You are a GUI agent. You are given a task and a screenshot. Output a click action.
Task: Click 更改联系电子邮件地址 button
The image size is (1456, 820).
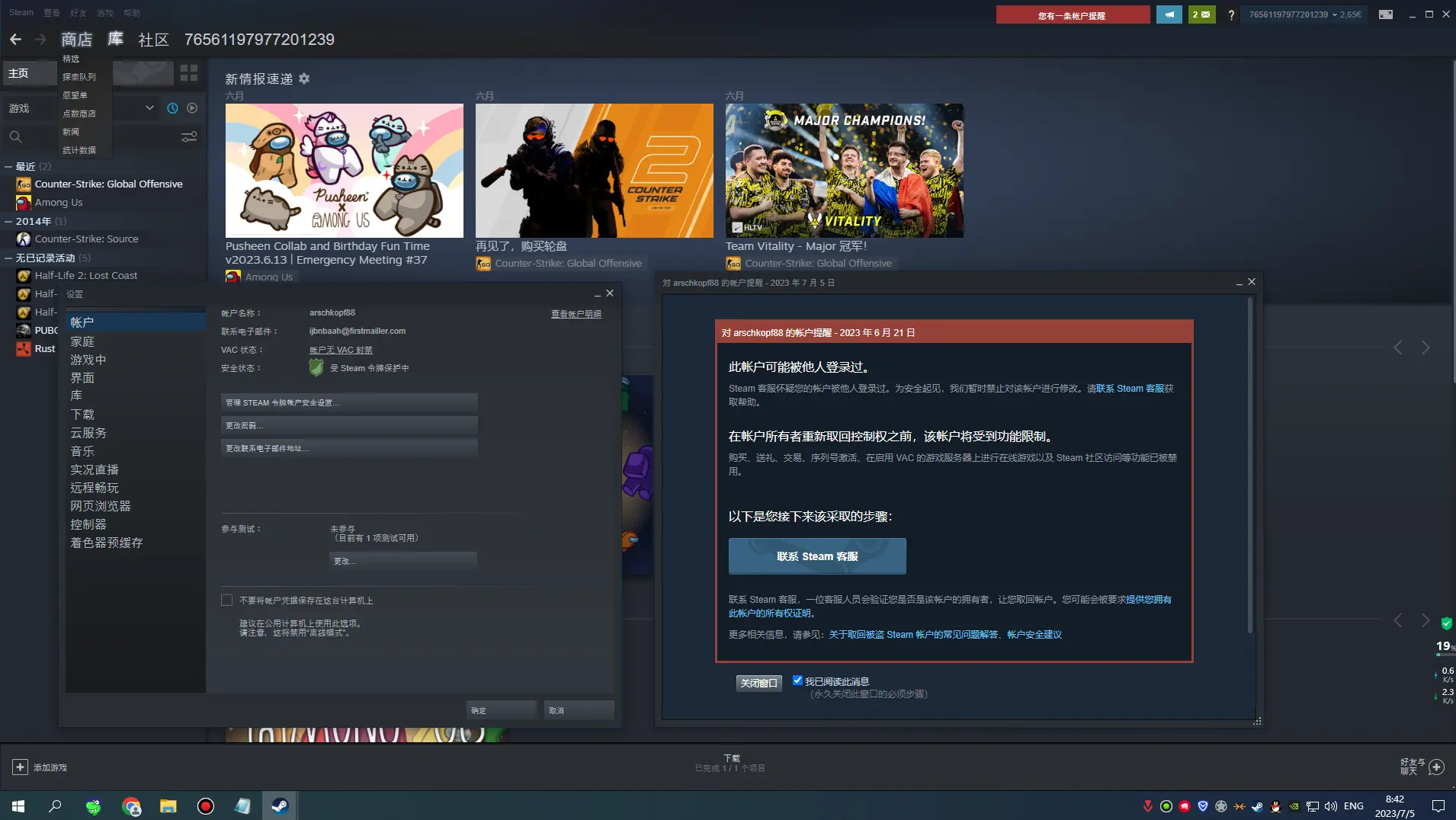coord(349,448)
